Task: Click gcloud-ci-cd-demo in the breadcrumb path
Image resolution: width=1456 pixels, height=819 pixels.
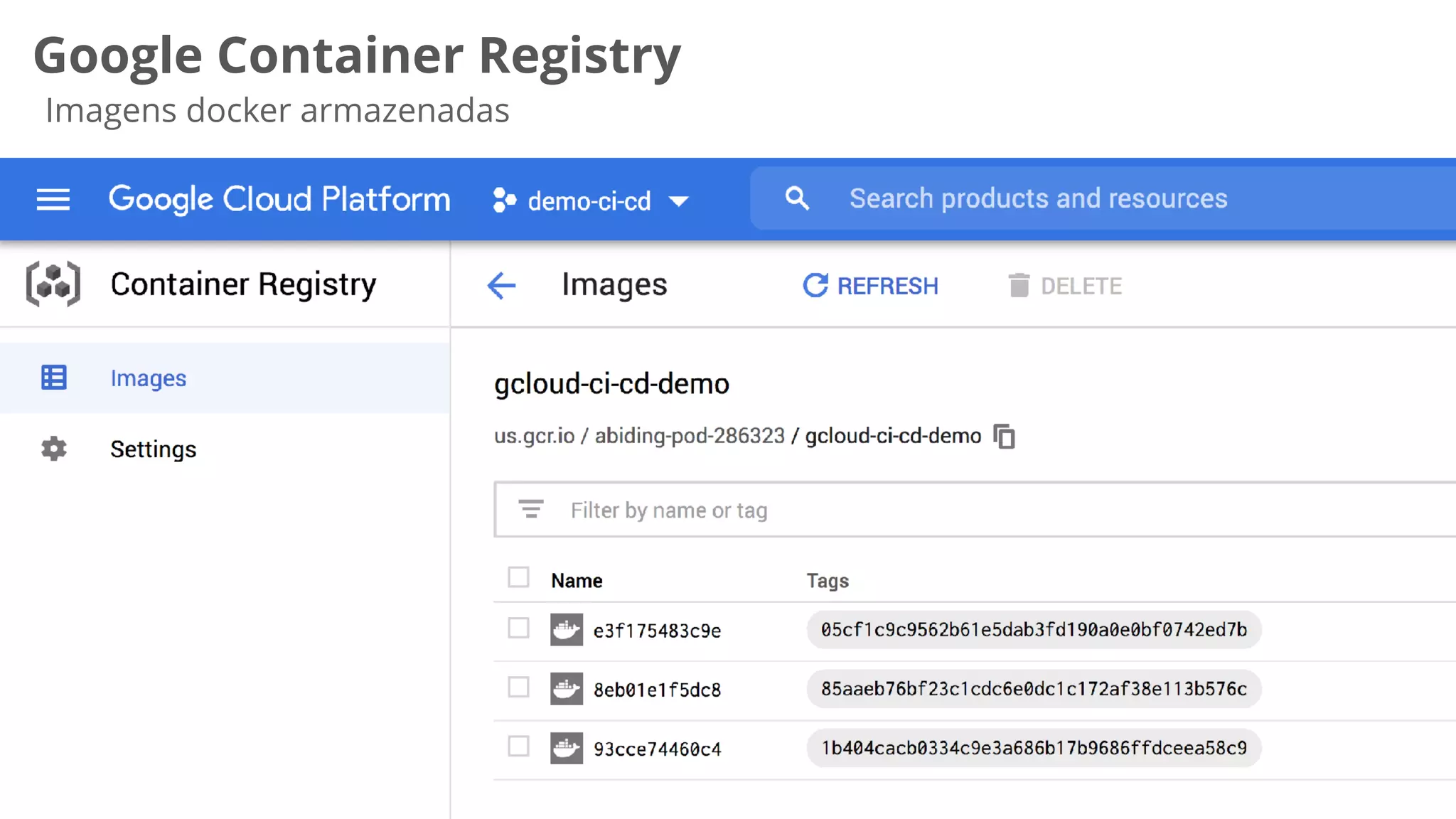Action: point(893,435)
